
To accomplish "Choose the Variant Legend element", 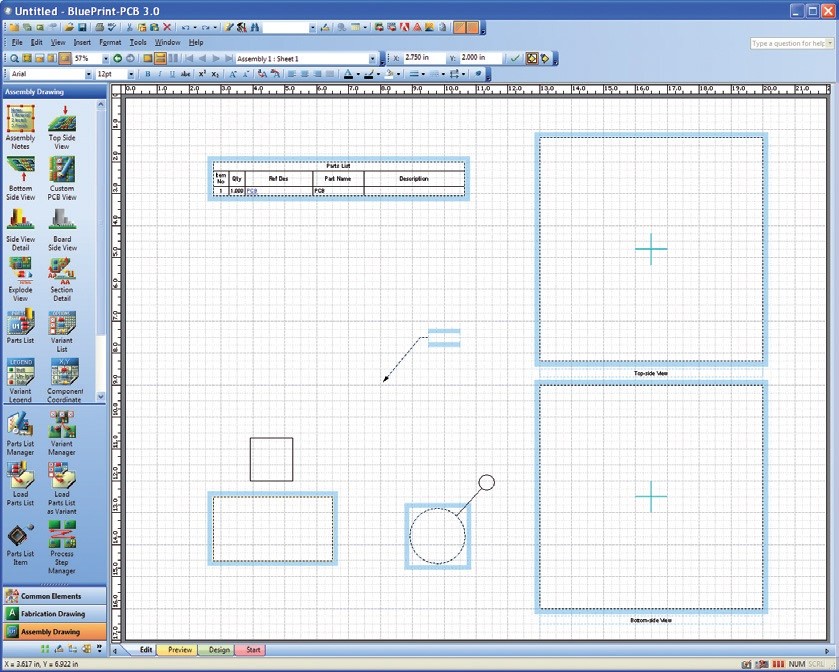I will (x=20, y=380).
